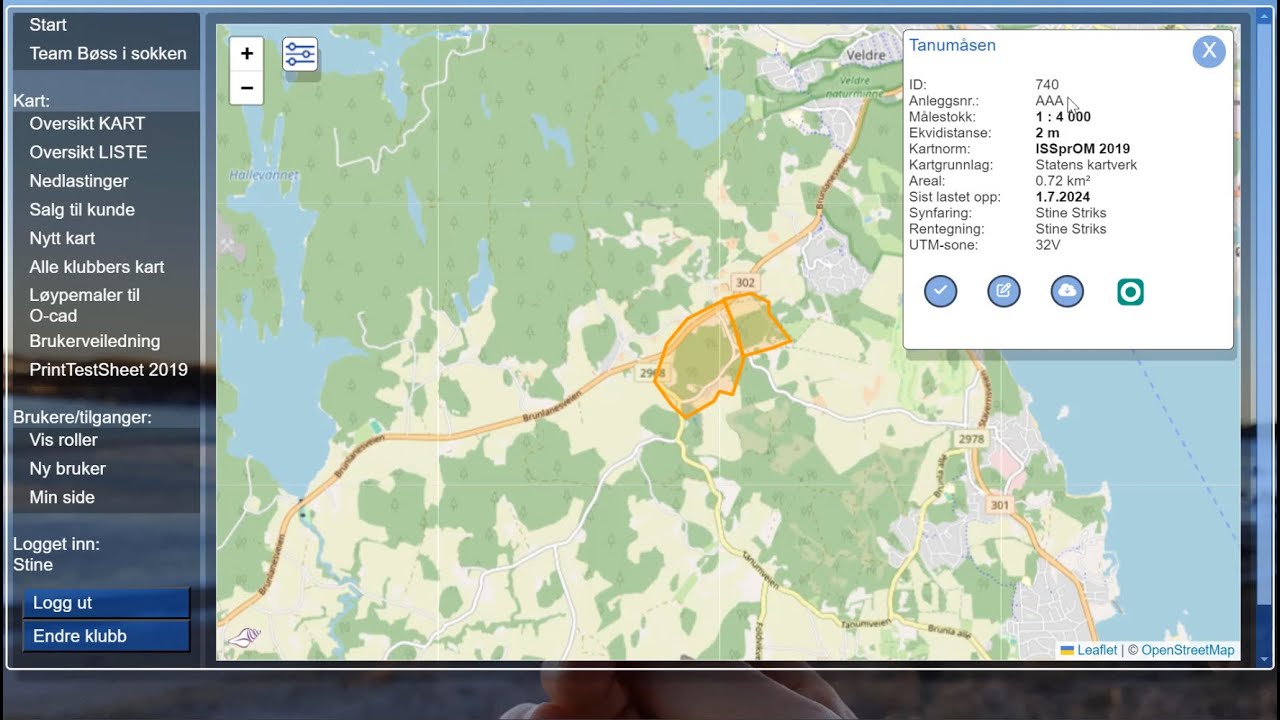Image resolution: width=1280 pixels, height=720 pixels.
Task: Open PrintTestSheet 2019
Action: coord(106,370)
